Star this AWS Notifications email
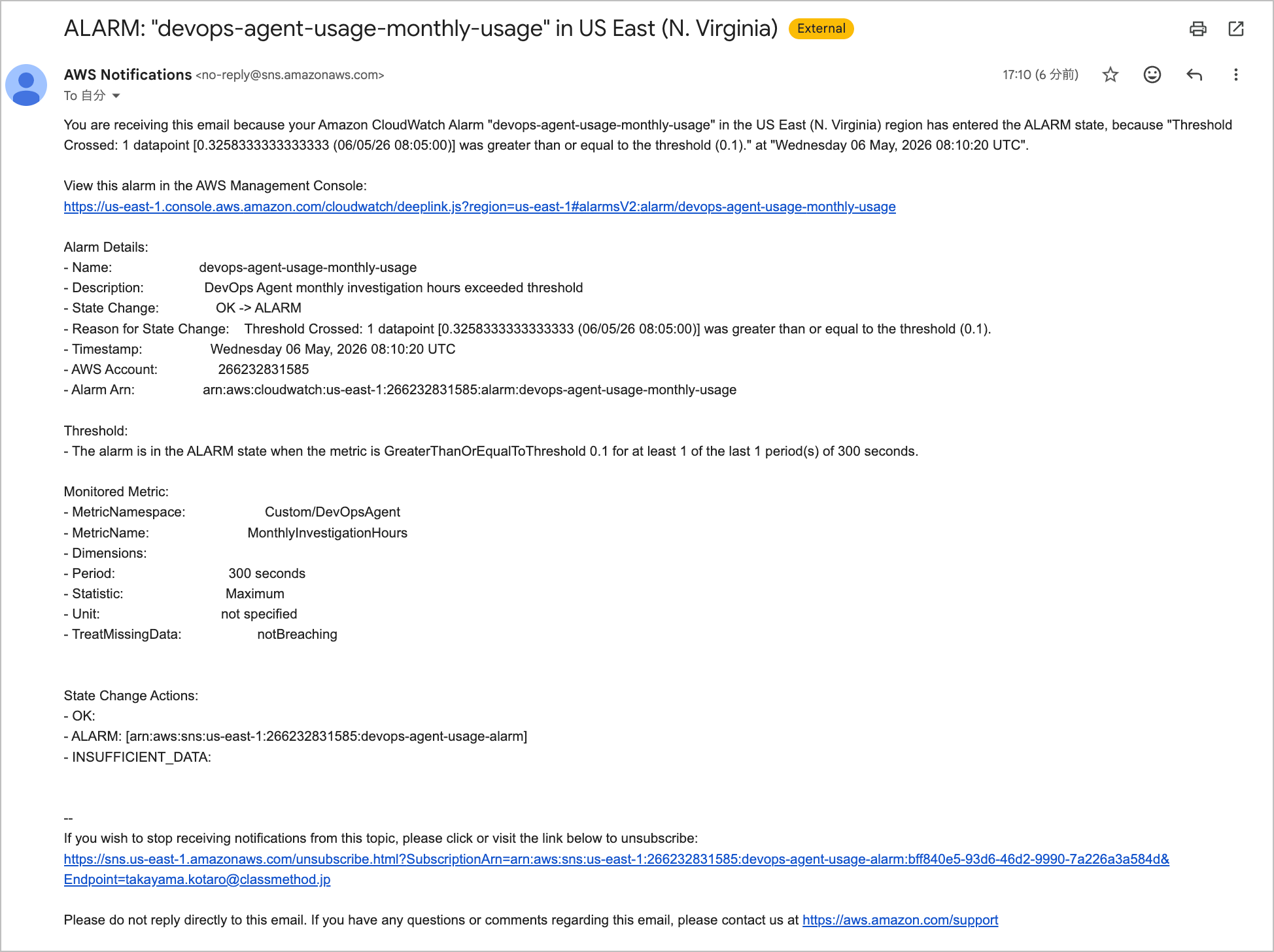The width and height of the screenshot is (1274, 952). pos(1110,75)
